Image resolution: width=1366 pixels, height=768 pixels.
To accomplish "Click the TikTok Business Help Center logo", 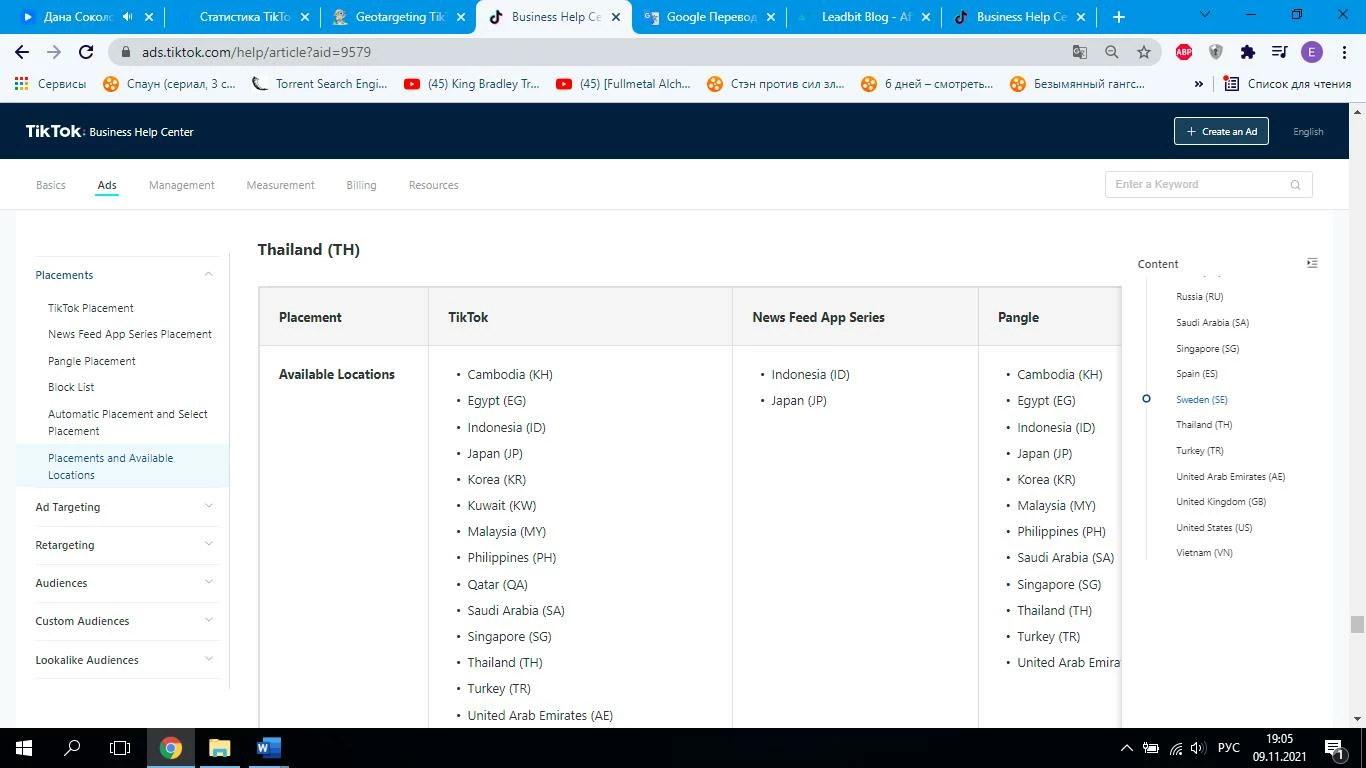I will point(110,131).
